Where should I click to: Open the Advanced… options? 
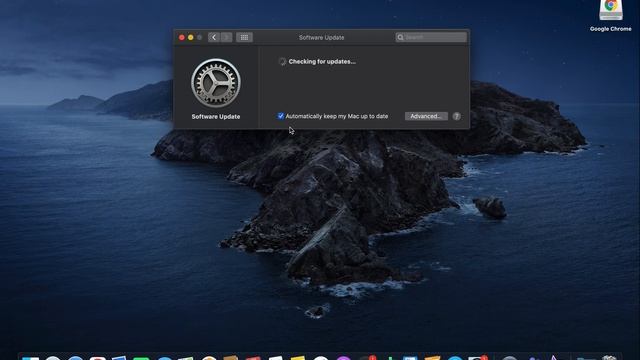[426, 116]
